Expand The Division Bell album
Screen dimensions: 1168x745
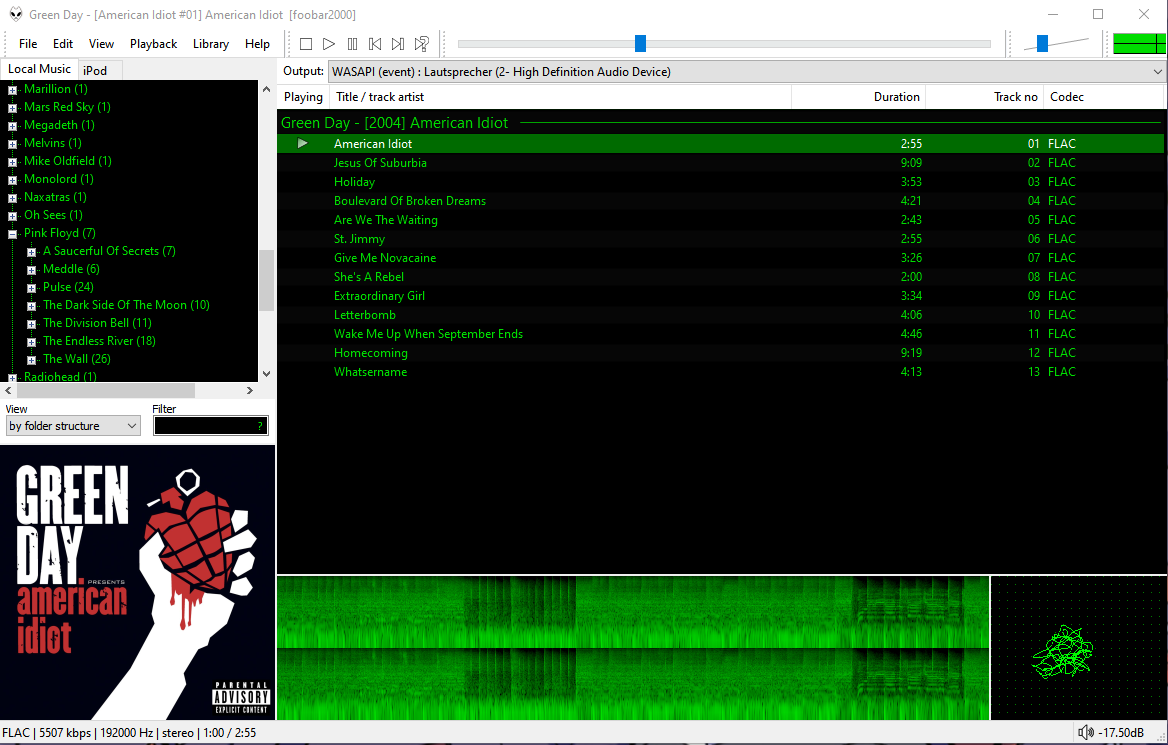[31, 323]
